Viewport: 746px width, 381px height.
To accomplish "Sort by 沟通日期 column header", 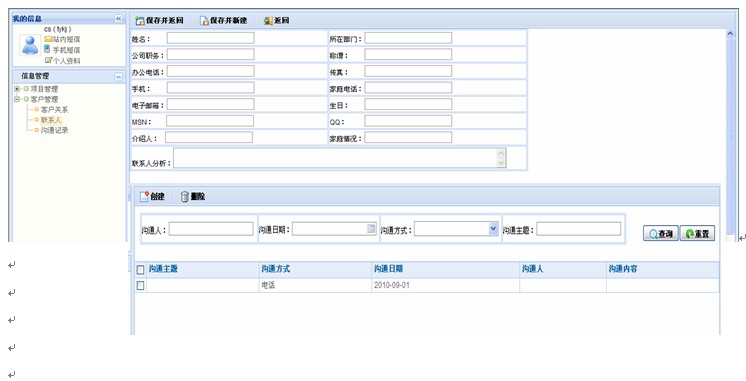I will click(x=388, y=269).
